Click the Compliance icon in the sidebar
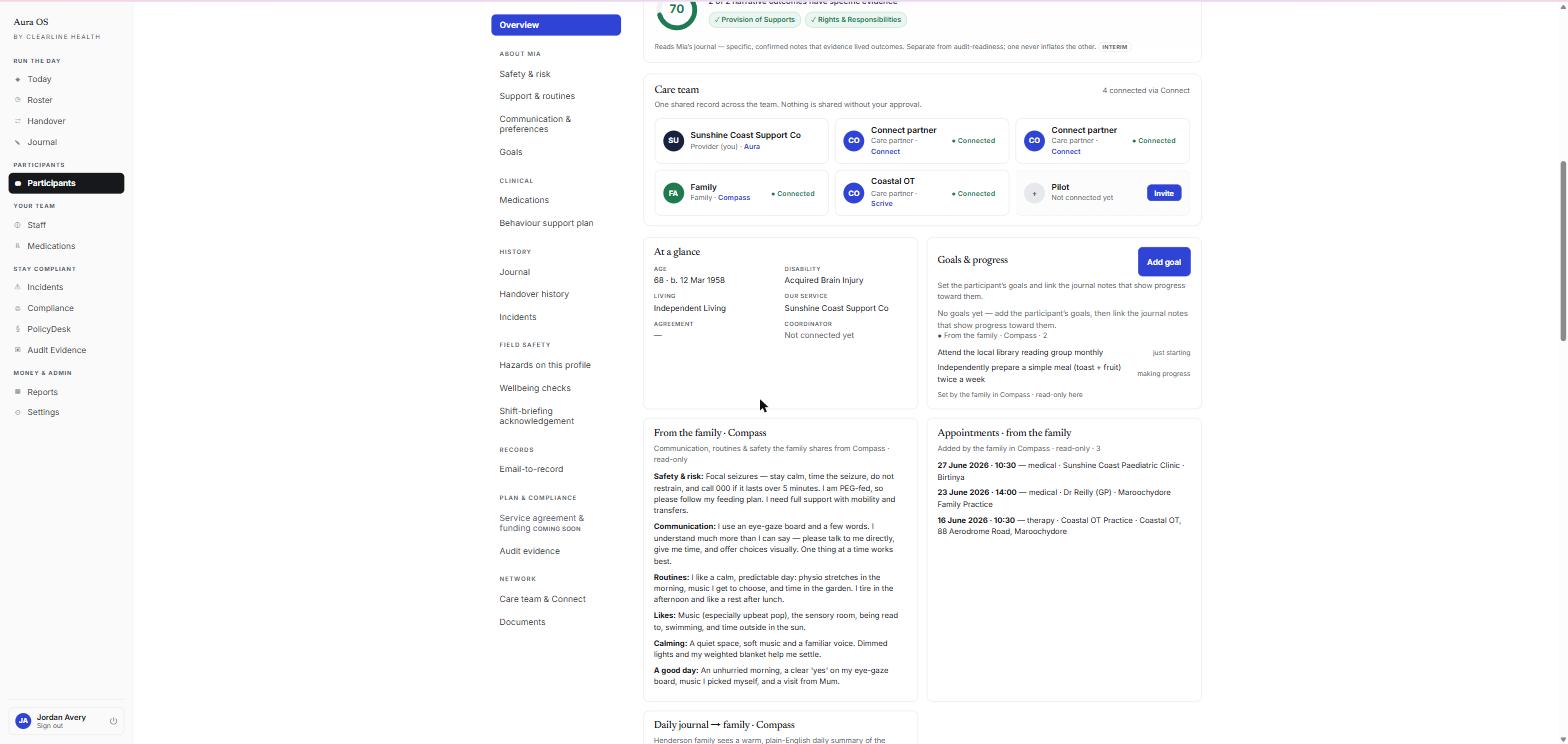1568x744 pixels. point(18,308)
